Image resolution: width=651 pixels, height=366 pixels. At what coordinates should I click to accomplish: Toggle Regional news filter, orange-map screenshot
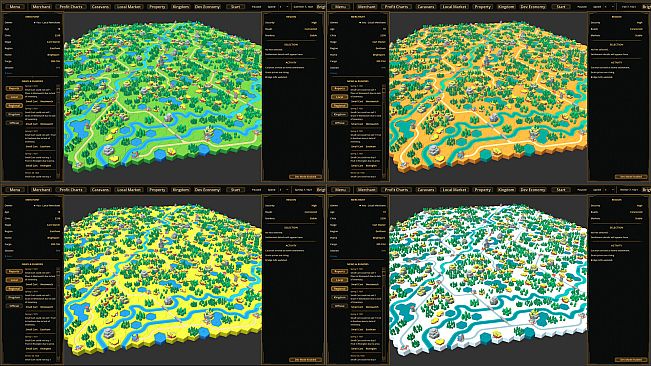pyautogui.click(x=339, y=106)
